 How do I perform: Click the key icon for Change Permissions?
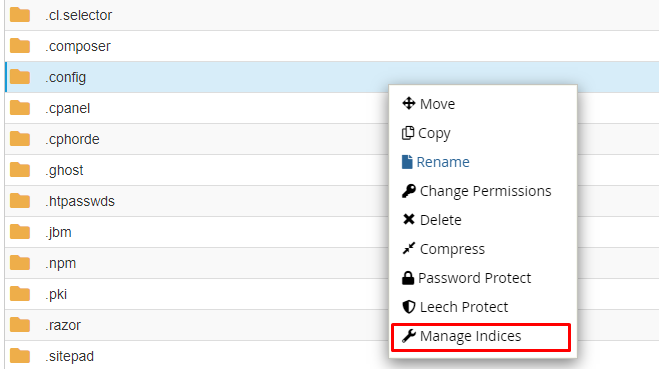pyautogui.click(x=409, y=191)
